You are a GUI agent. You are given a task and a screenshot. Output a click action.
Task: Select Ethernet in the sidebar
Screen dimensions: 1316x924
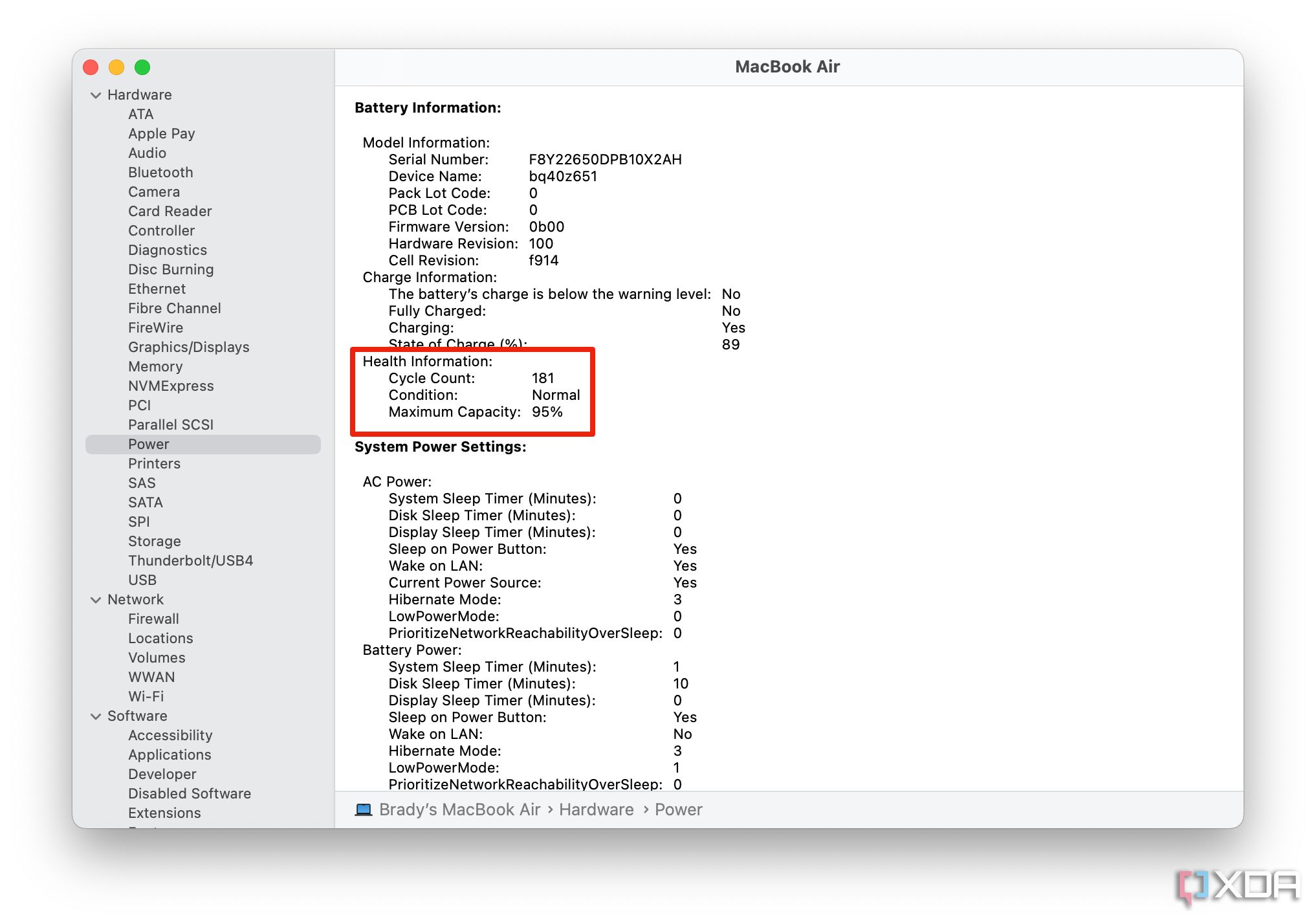tap(157, 289)
